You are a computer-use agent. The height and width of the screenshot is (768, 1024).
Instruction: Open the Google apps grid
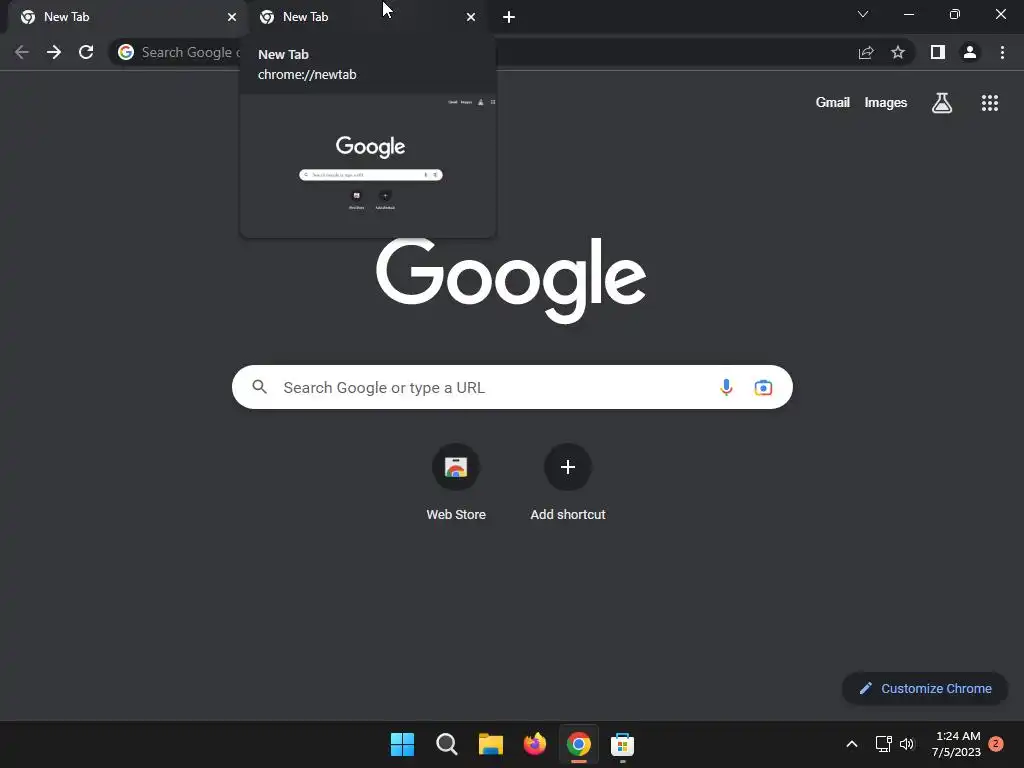pyautogui.click(x=990, y=103)
